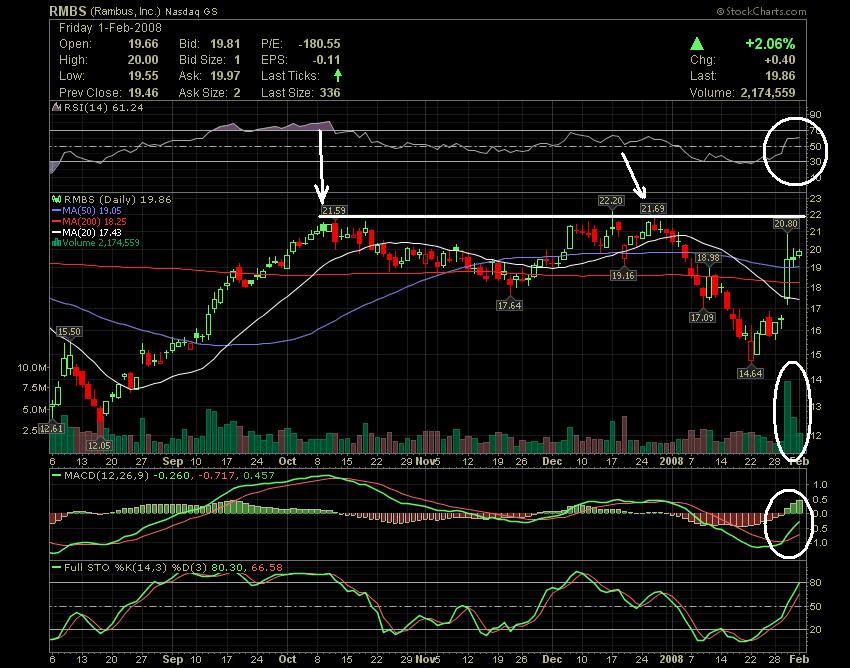Click the MACD signal value -0.717
This screenshot has height=668, width=850.
point(217,476)
